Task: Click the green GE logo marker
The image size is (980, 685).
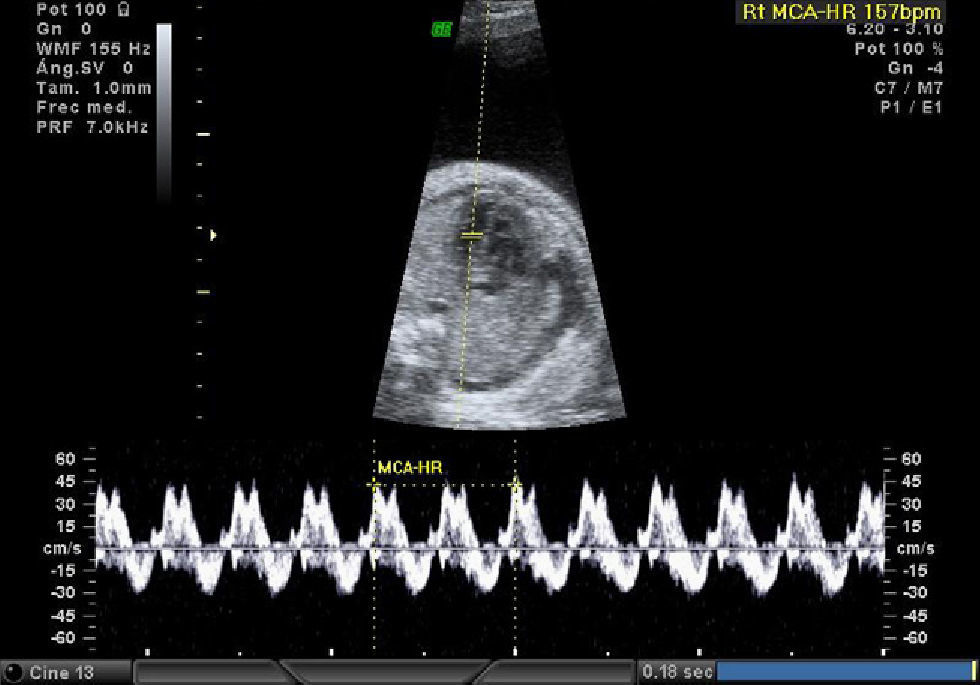Action: point(441,30)
